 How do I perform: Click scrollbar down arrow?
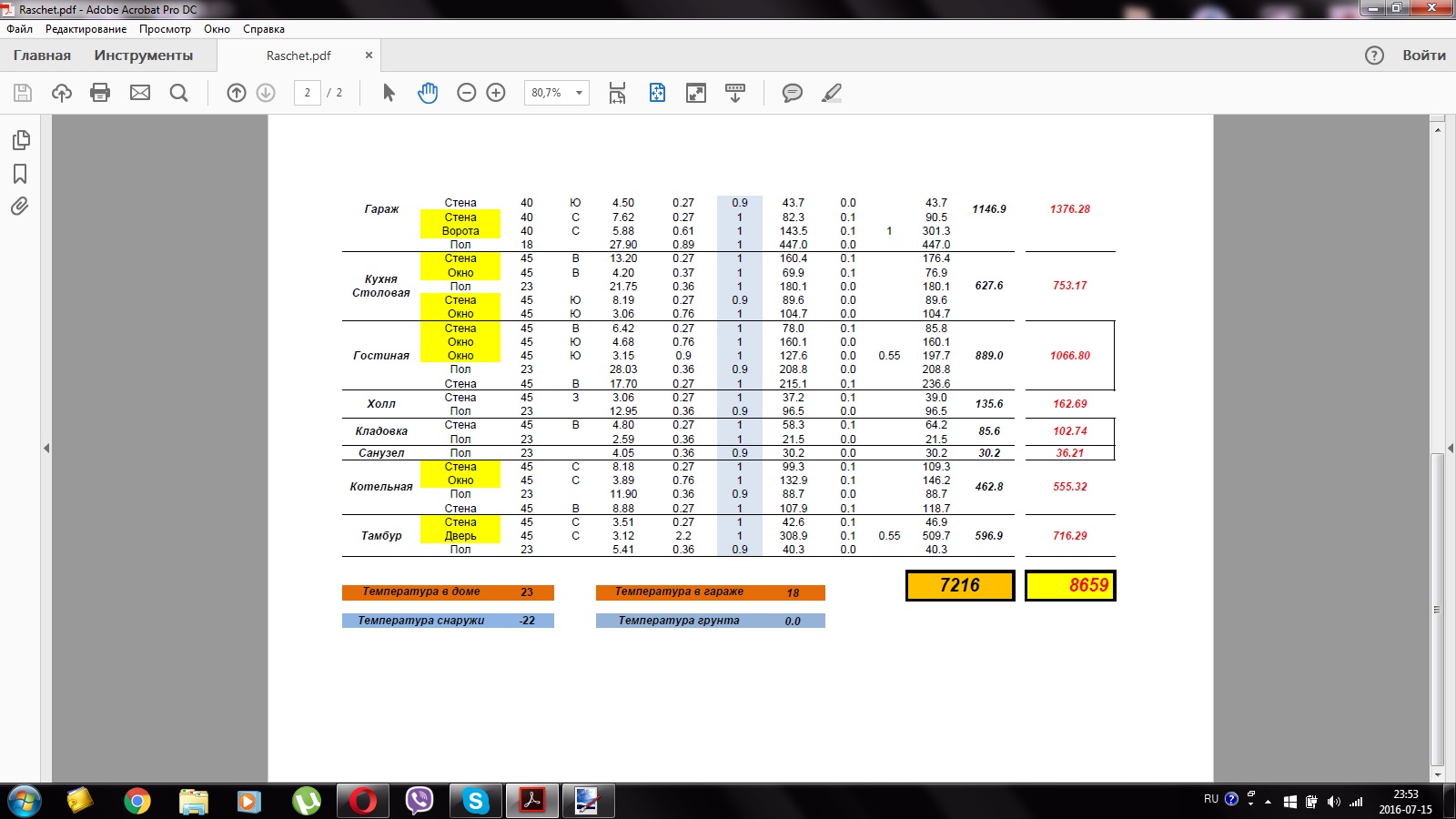point(1438,774)
